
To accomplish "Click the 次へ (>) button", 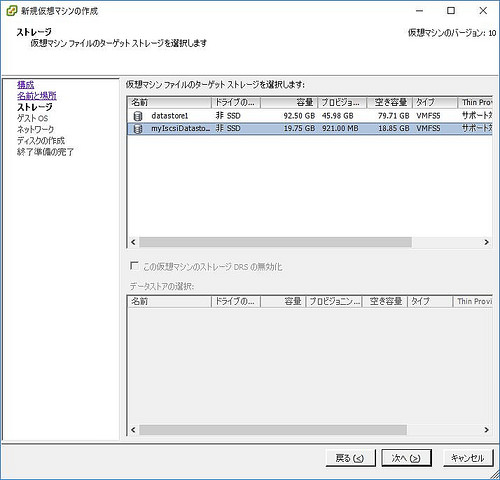I will pos(406,458).
